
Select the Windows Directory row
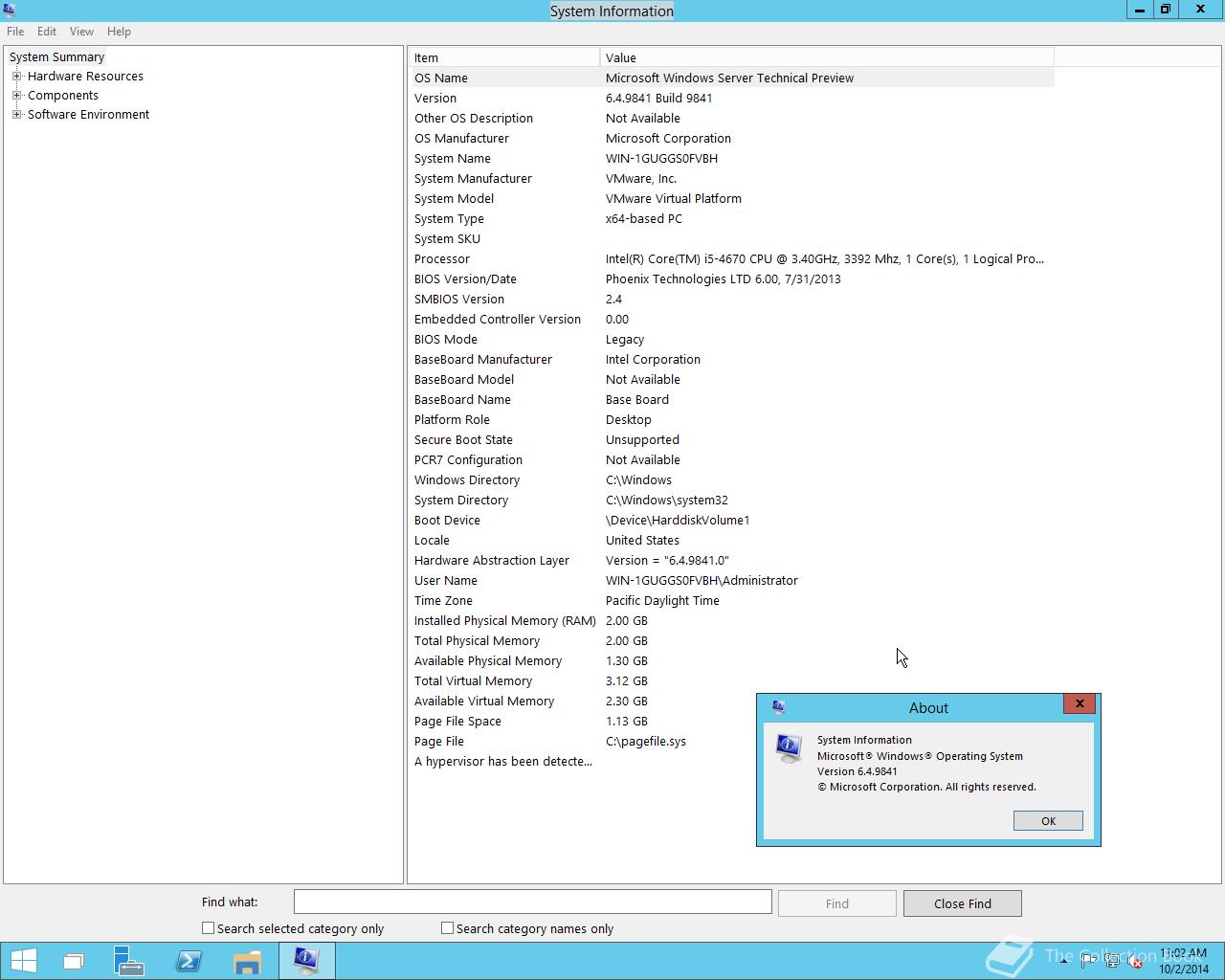point(732,480)
